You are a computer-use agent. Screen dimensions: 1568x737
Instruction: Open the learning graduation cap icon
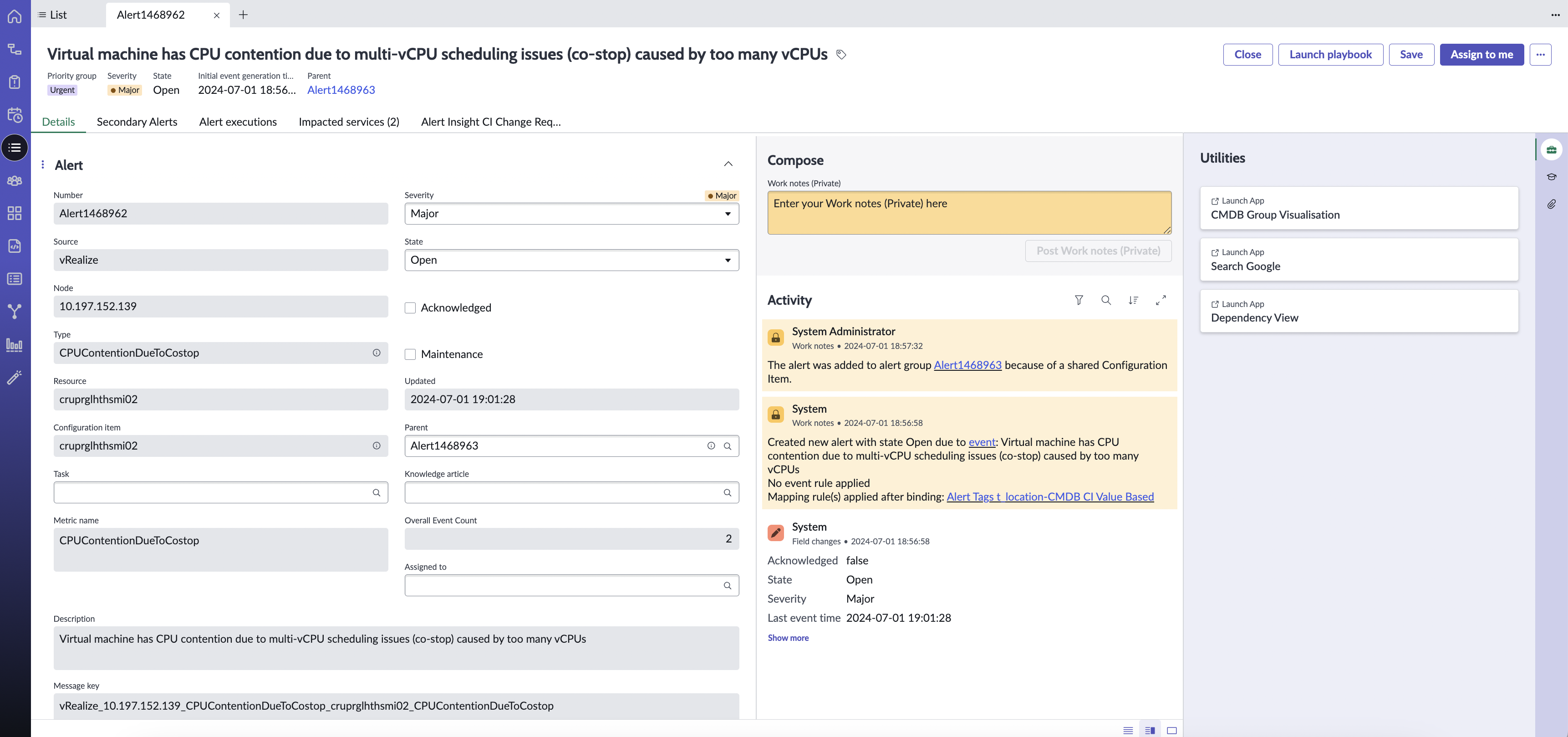1552,177
